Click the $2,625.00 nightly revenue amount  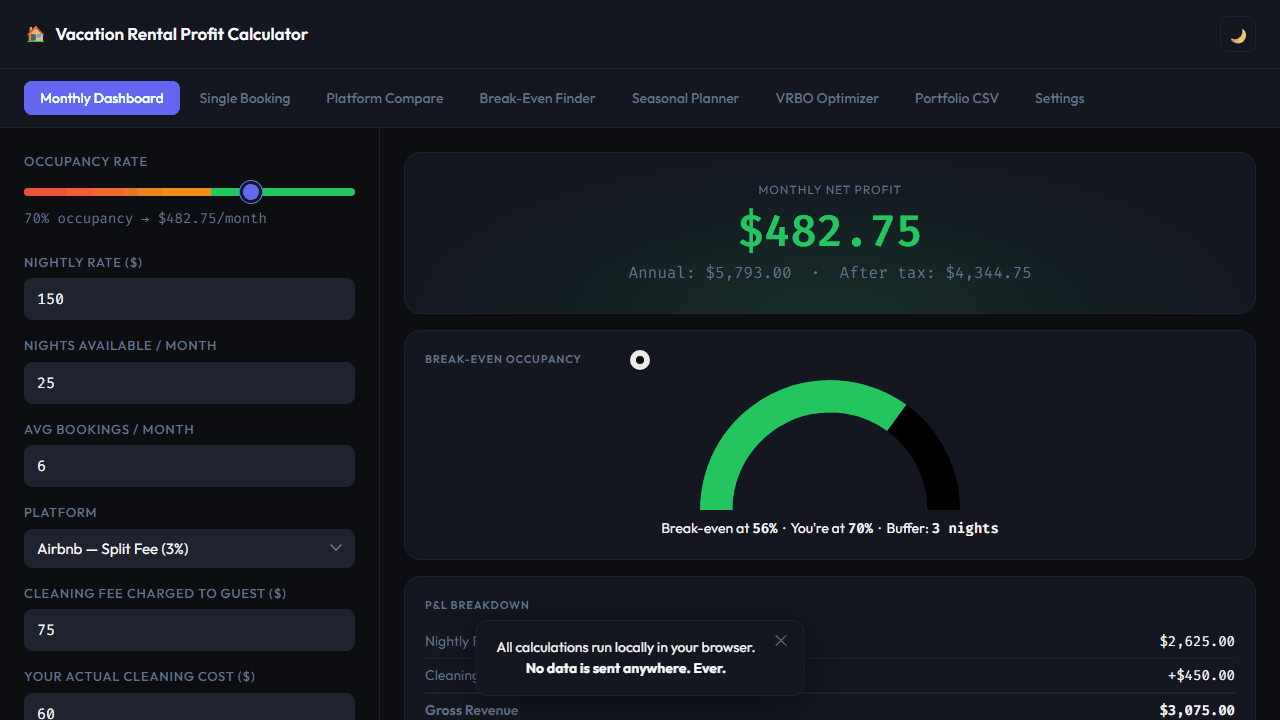[x=1197, y=641]
